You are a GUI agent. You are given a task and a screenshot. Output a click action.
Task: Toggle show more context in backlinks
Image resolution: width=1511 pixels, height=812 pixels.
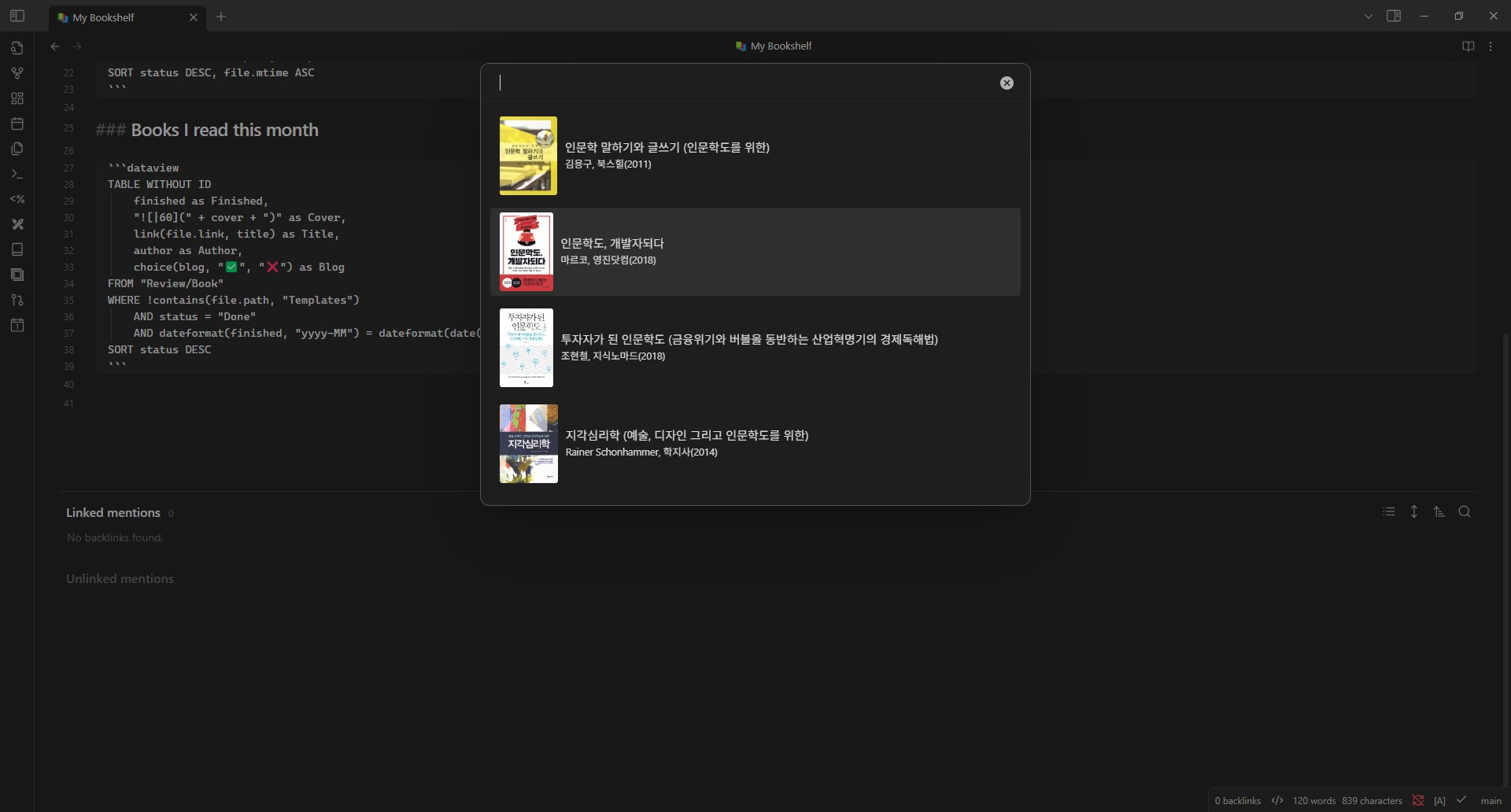click(1414, 512)
